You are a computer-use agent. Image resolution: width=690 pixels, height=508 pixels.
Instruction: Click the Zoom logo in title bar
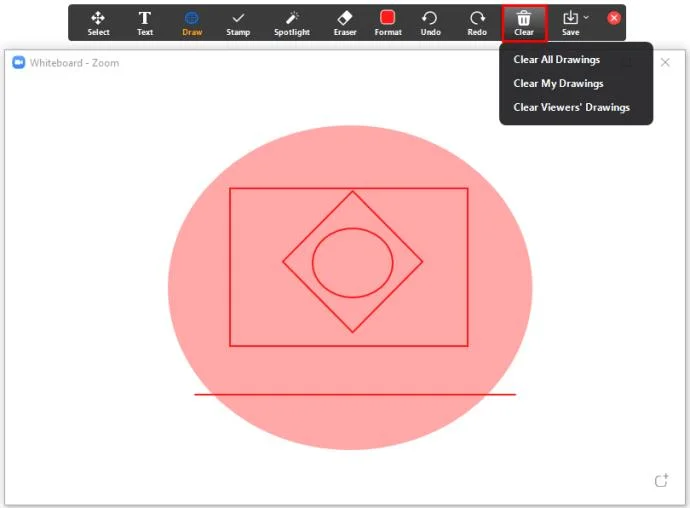pos(18,63)
